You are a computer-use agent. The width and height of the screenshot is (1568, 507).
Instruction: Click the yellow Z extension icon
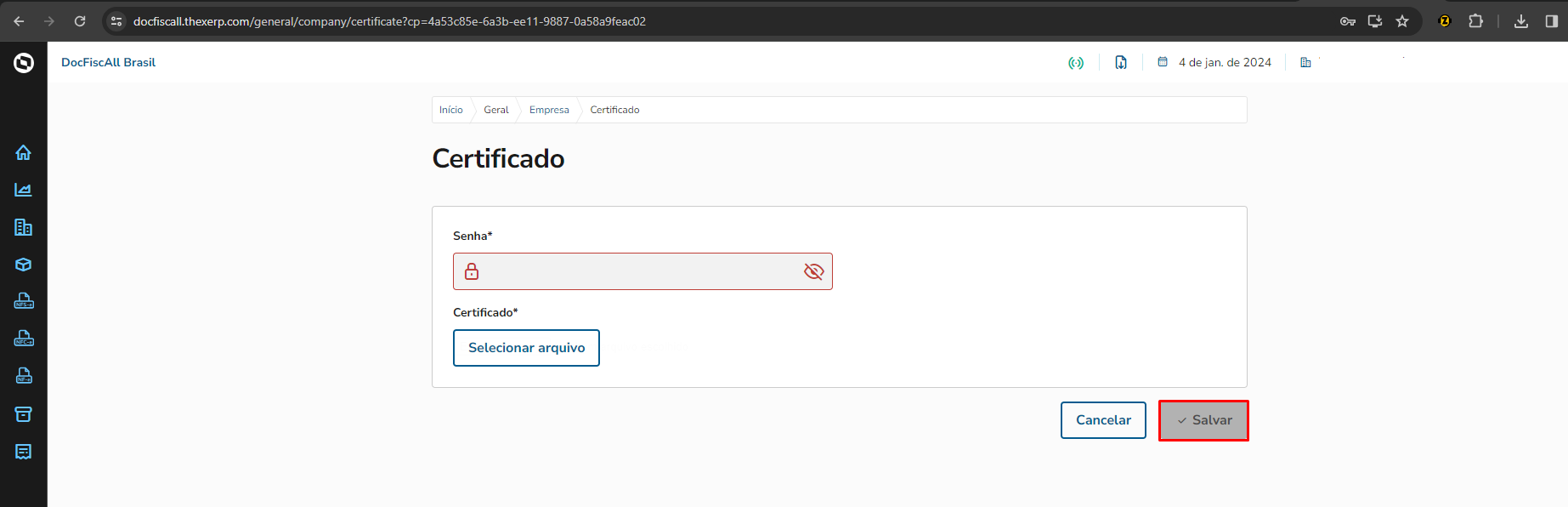coord(1444,21)
